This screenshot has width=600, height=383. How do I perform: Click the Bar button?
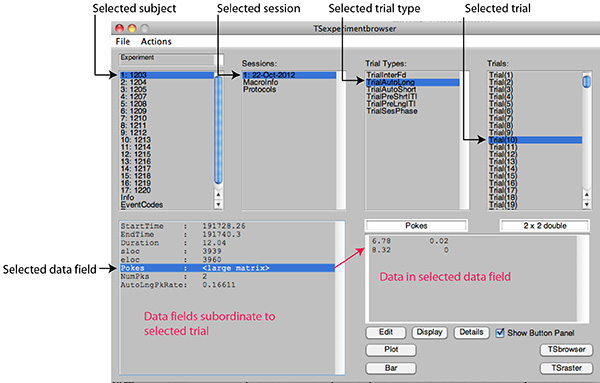click(391, 368)
